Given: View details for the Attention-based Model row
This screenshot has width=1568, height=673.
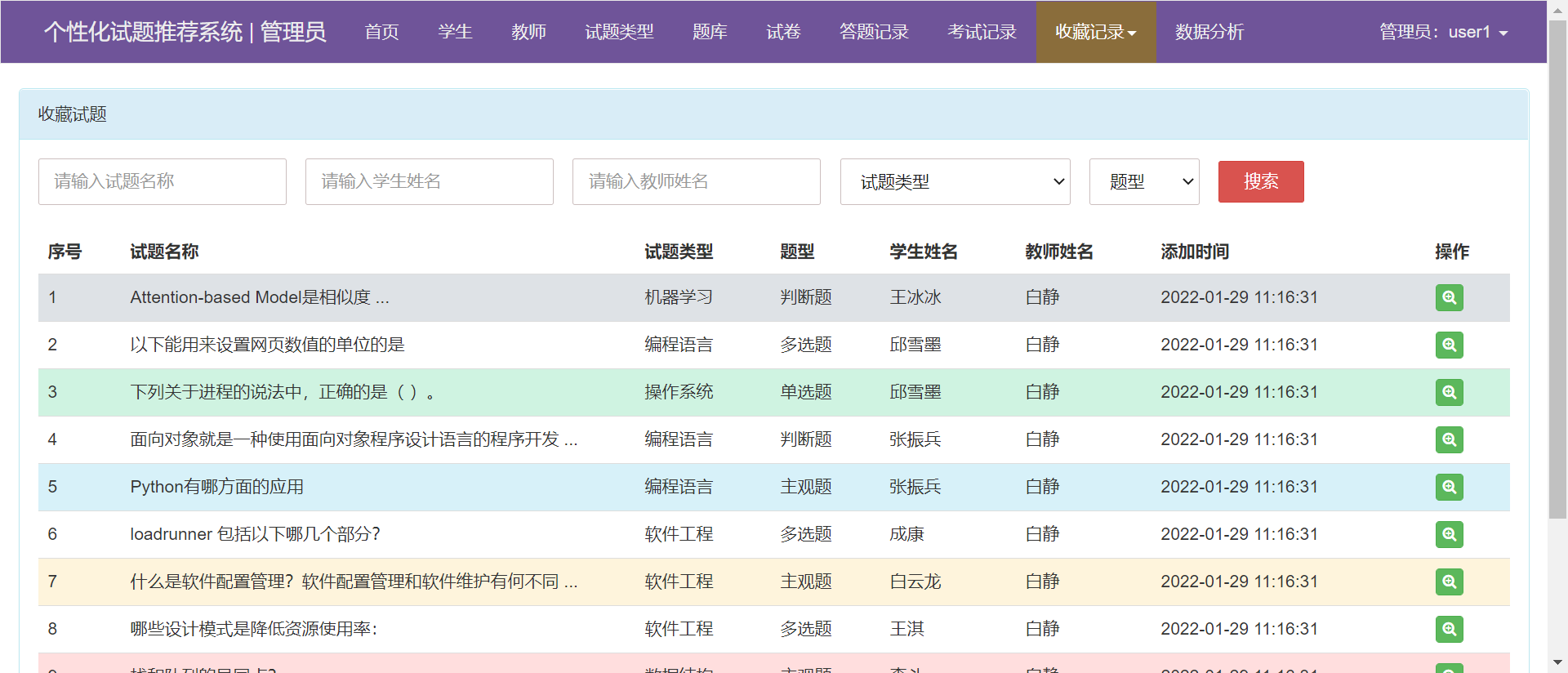Looking at the screenshot, I should (x=1449, y=297).
